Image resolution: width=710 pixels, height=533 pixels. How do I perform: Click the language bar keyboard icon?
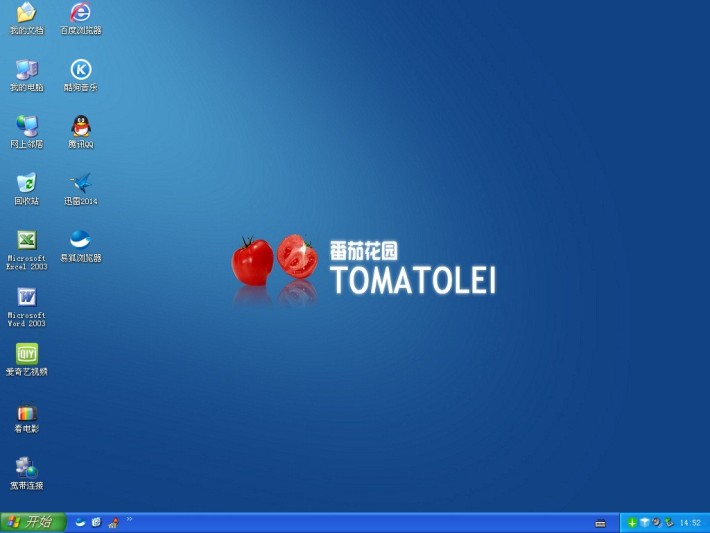tap(600, 523)
